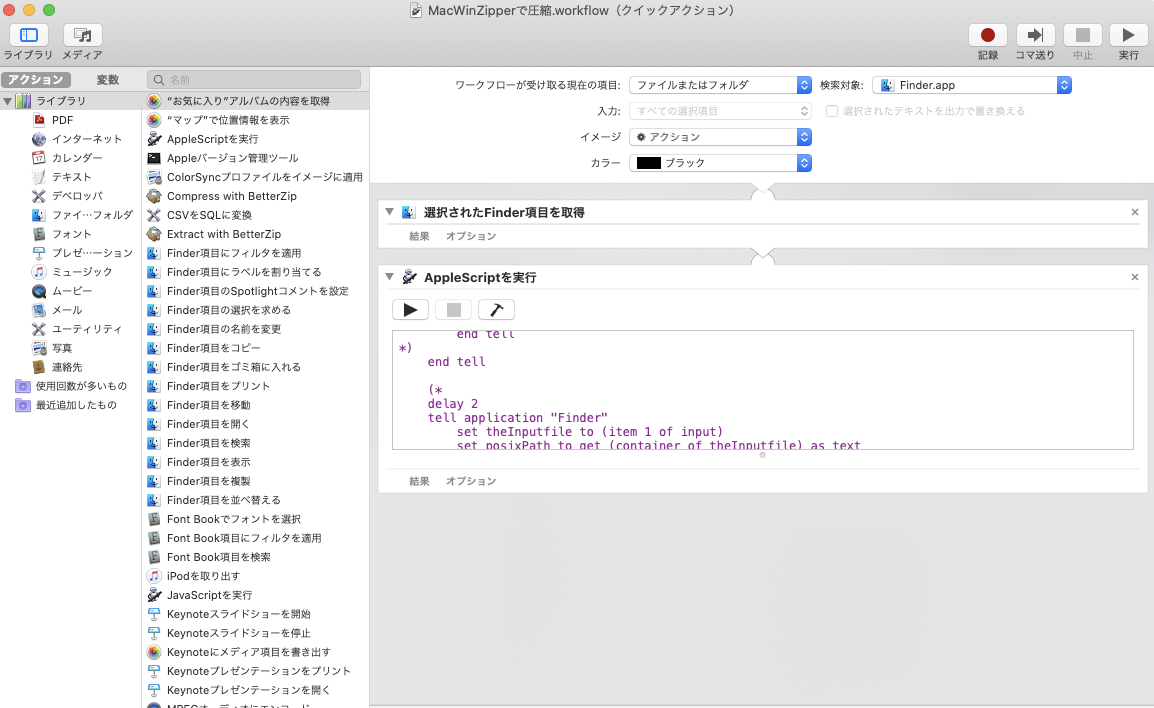The height and width of the screenshot is (708, 1154).
Task: Remove the 選択されたFinder項目を取得 action
Action: pos(1134,212)
